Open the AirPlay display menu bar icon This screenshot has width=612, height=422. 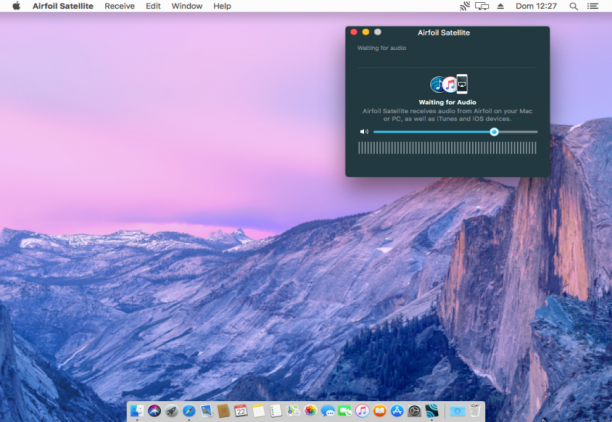(482, 6)
